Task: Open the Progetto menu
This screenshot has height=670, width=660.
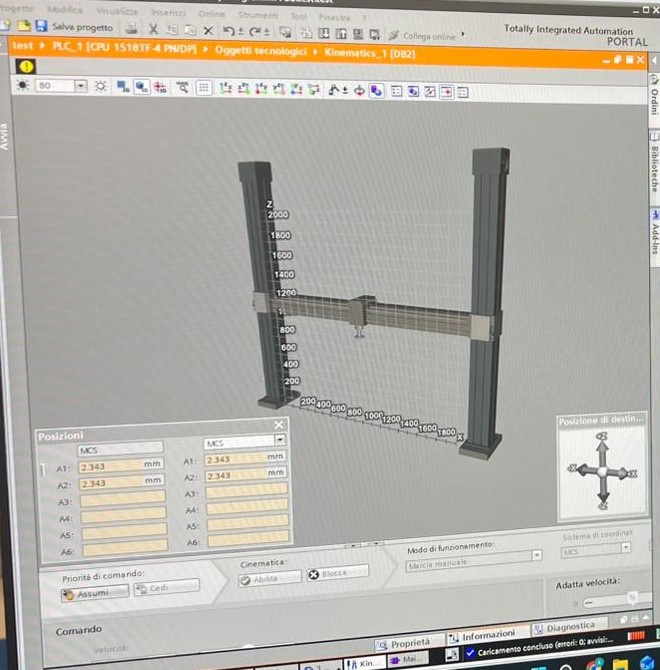Action: (x=16, y=8)
